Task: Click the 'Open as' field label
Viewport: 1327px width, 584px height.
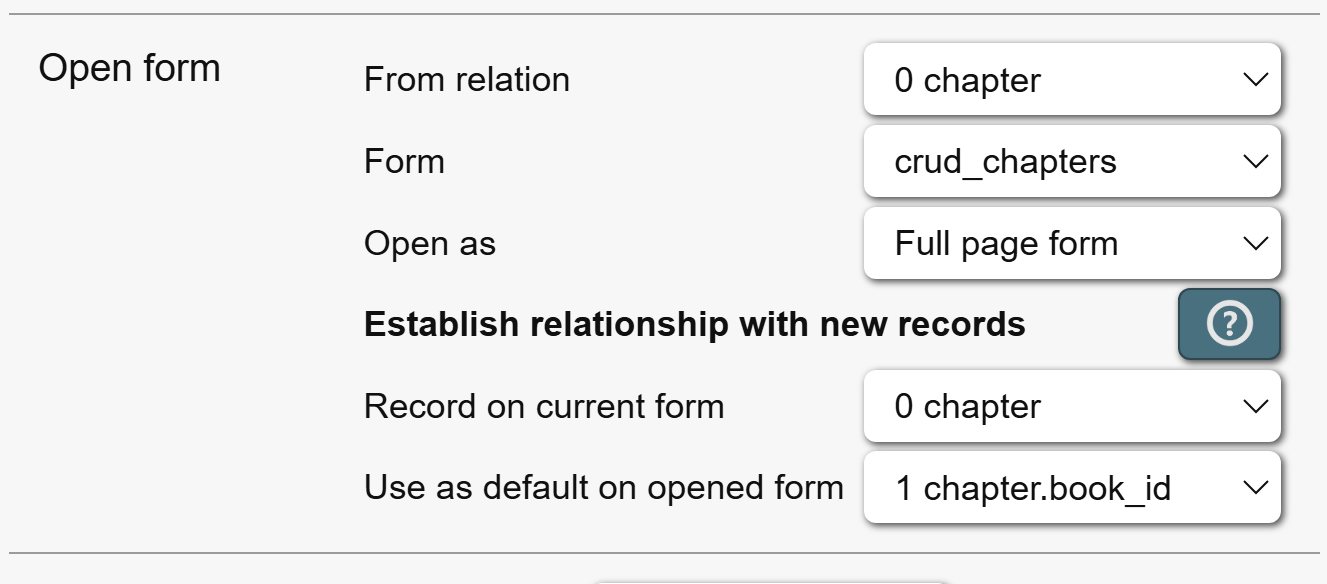Action: [x=430, y=244]
